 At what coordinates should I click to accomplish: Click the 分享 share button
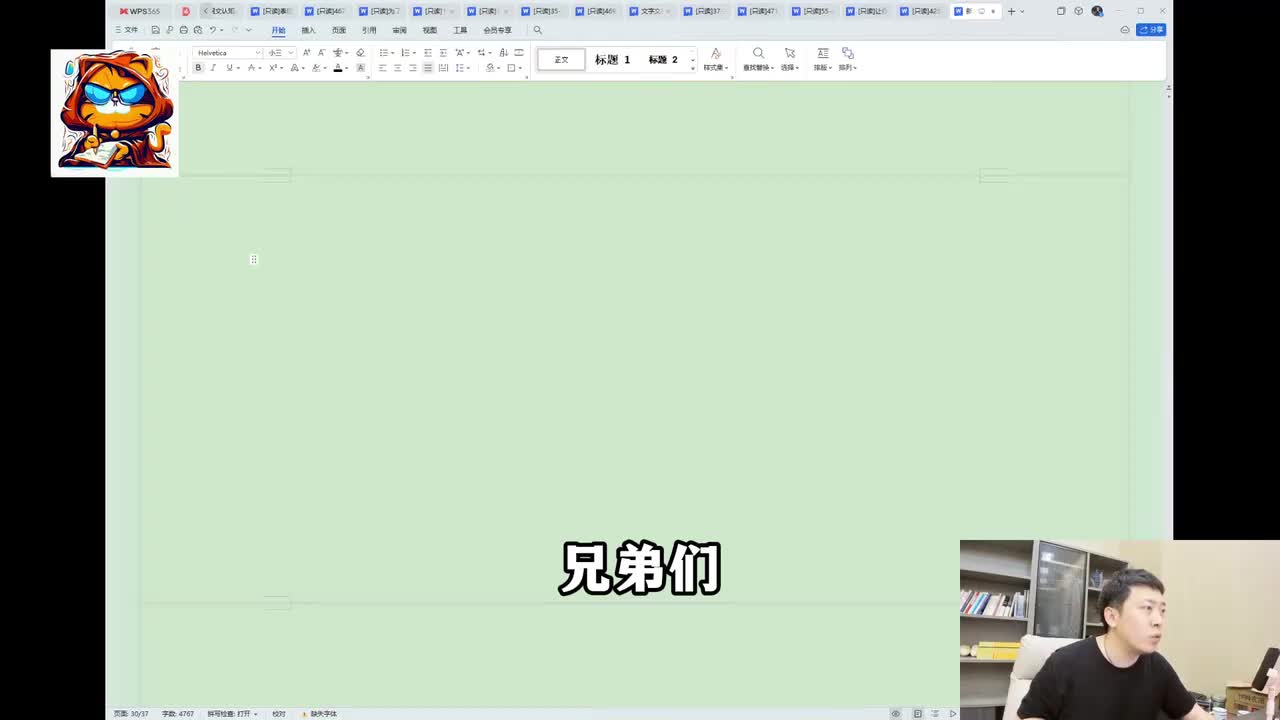click(x=1151, y=30)
